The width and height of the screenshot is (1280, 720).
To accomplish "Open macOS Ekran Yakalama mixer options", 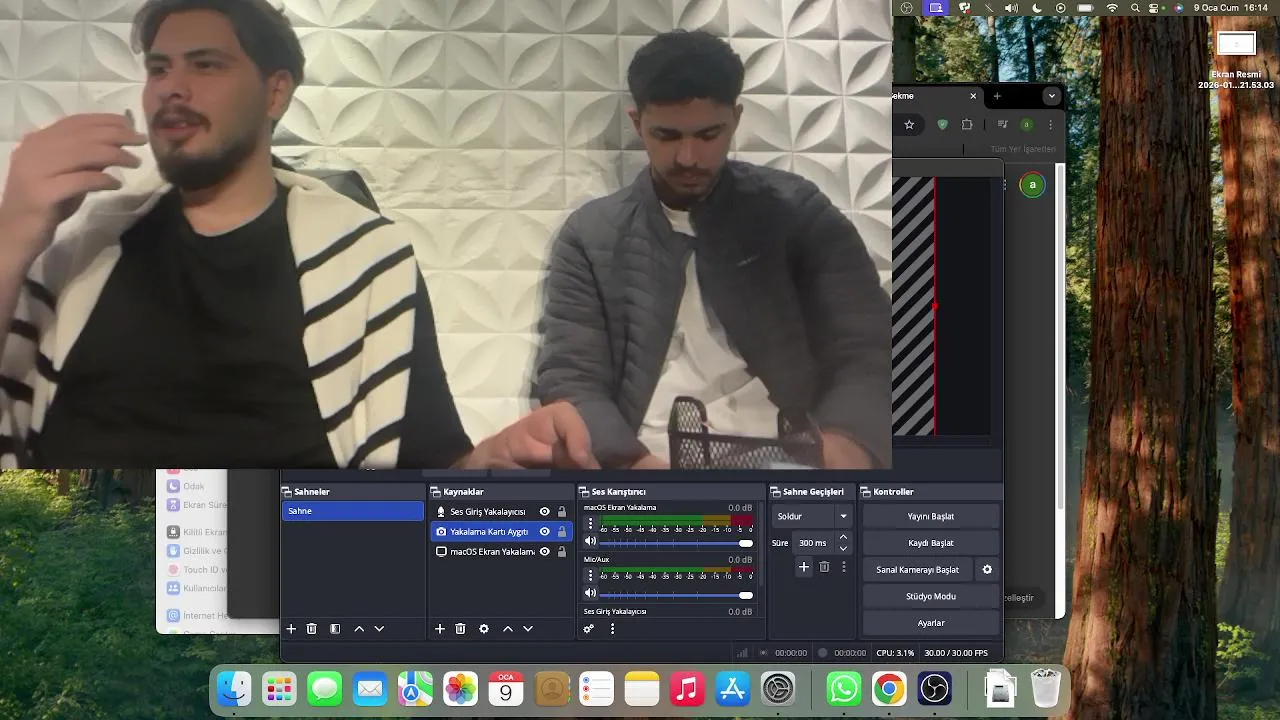I will click(590, 523).
